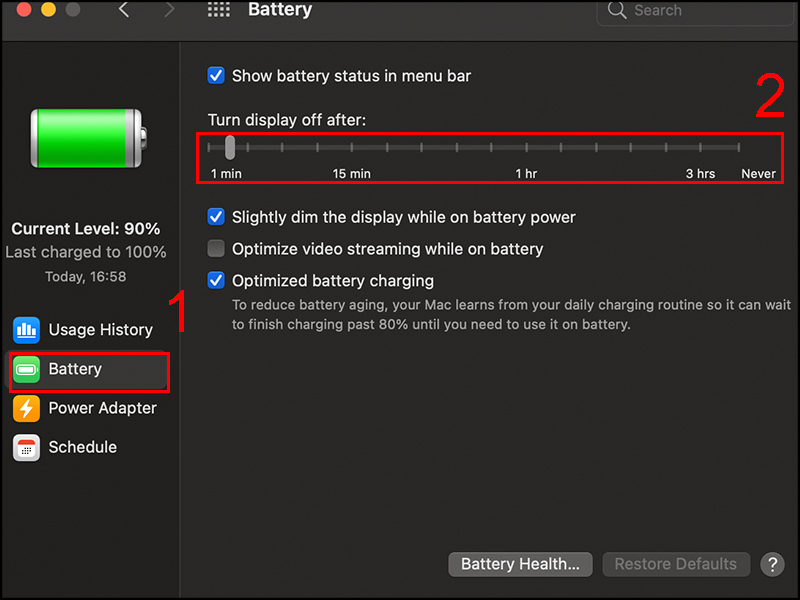The width and height of the screenshot is (800, 600).
Task: Click the Usage History bar chart icon
Action: [26, 330]
